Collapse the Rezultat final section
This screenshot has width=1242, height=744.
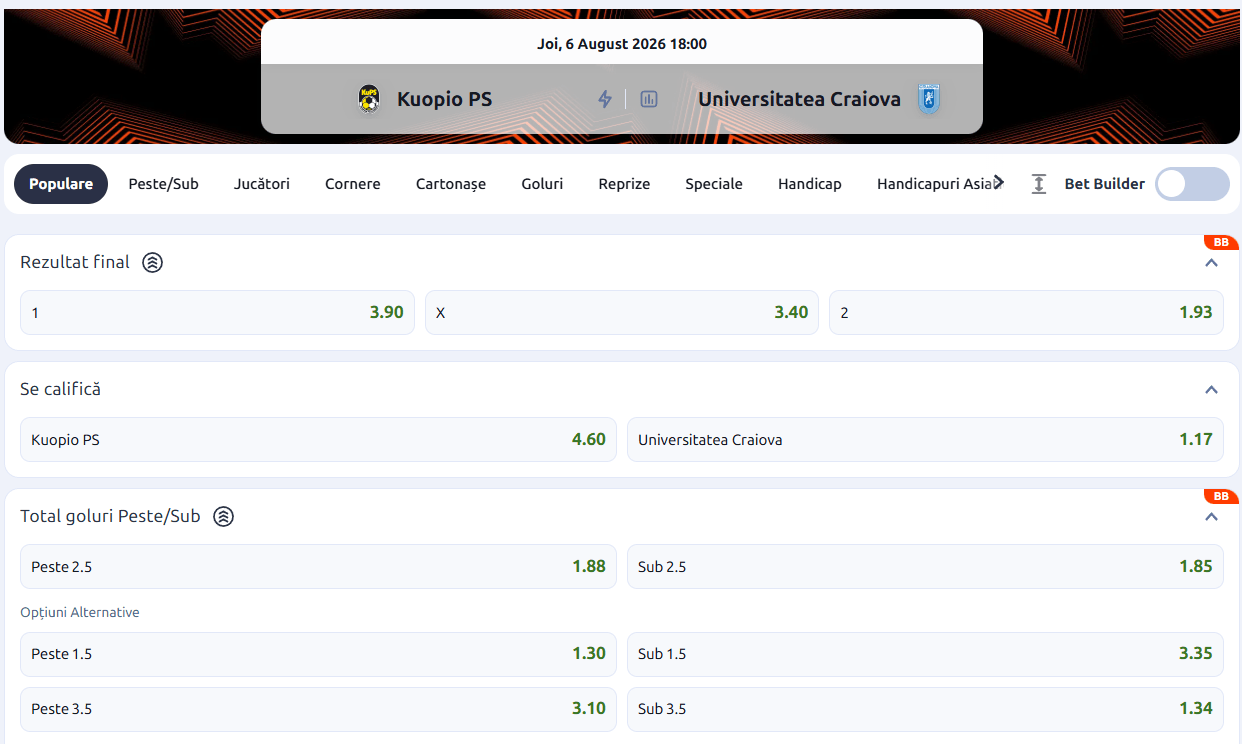(1211, 263)
